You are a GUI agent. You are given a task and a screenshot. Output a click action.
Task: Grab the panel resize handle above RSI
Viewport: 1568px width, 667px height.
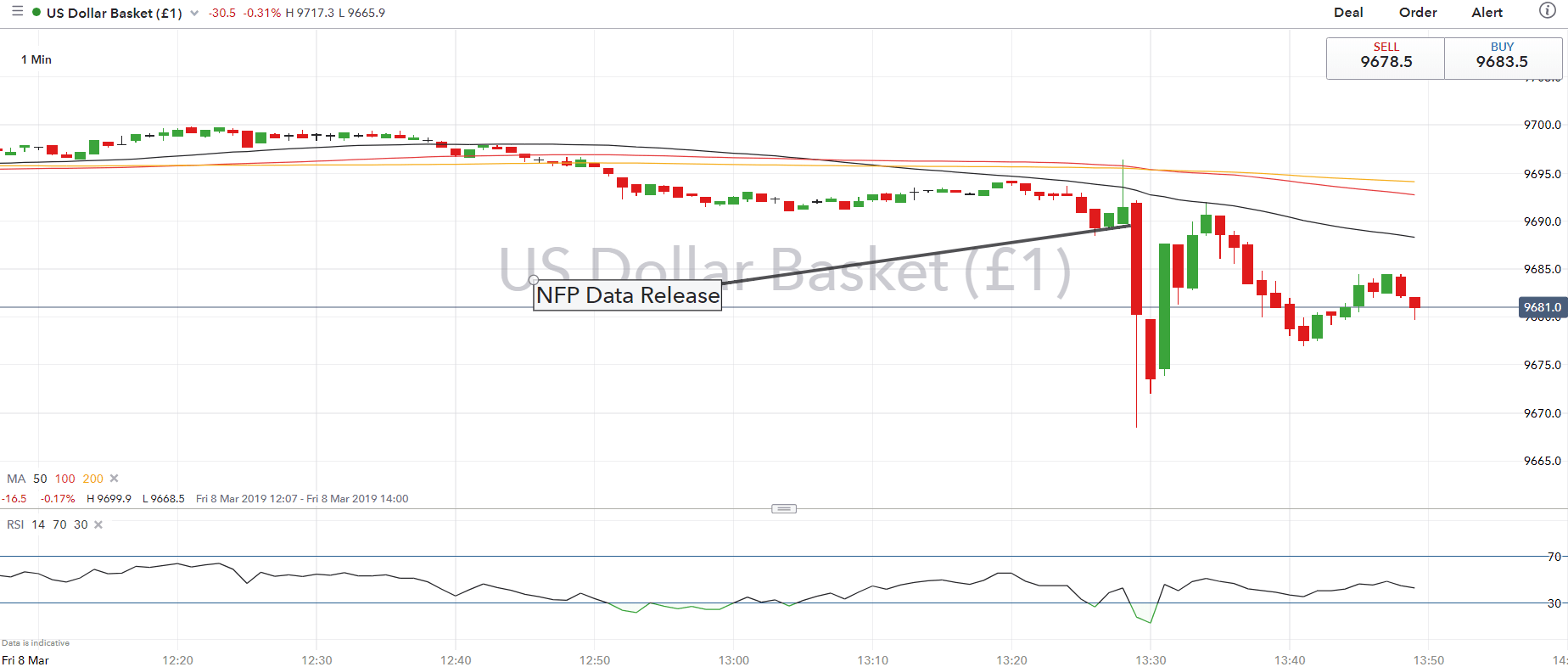point(784,509)
